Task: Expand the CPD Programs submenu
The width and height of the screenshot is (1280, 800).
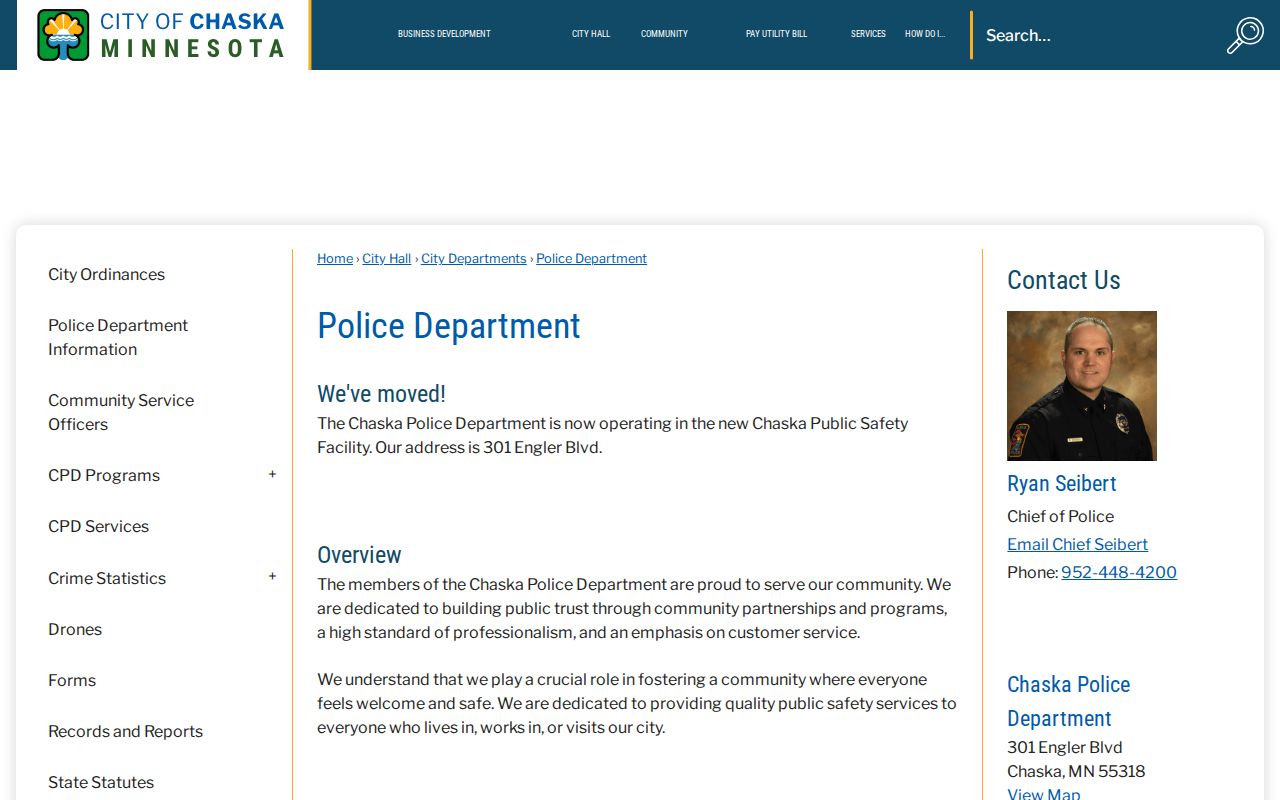Action: (x=272, y=475)
